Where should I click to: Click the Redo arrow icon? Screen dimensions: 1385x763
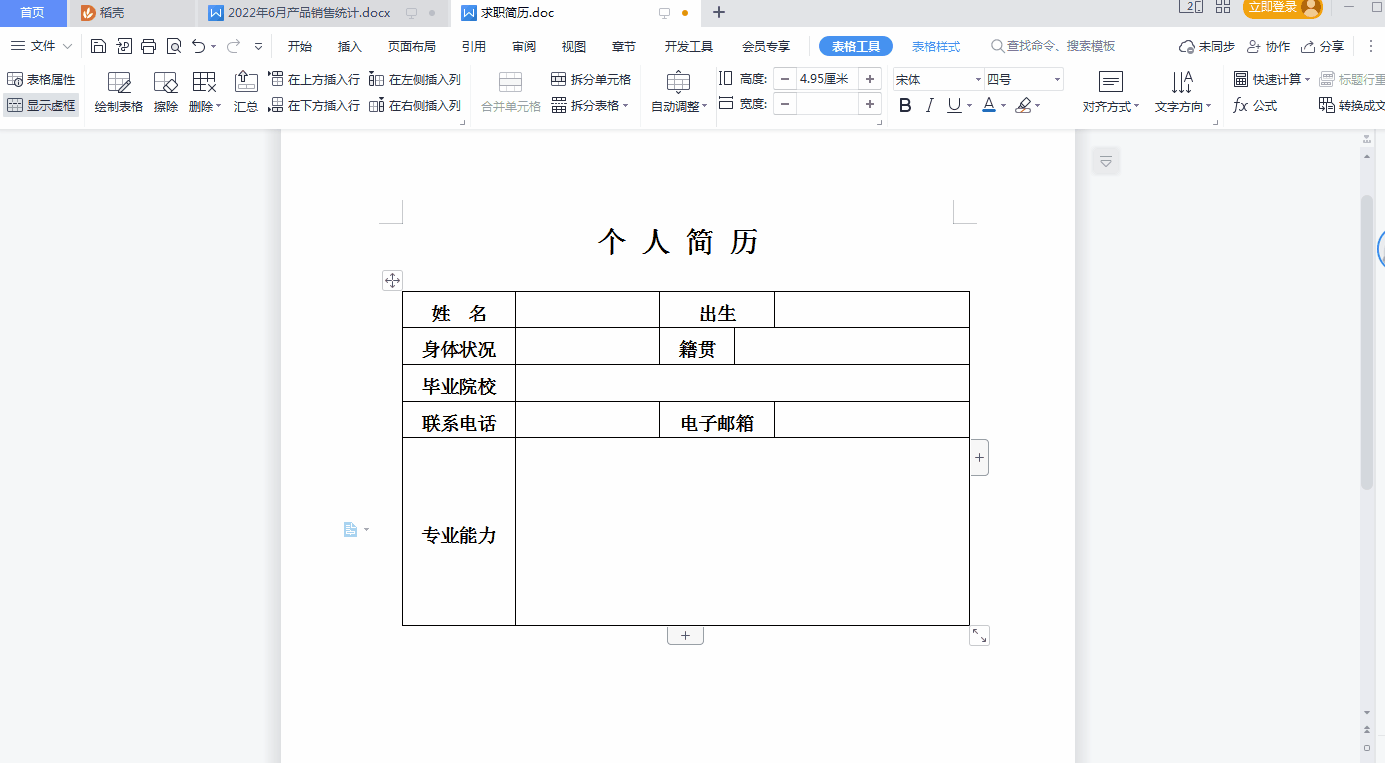pyautogui.click(x=233, y=46)
